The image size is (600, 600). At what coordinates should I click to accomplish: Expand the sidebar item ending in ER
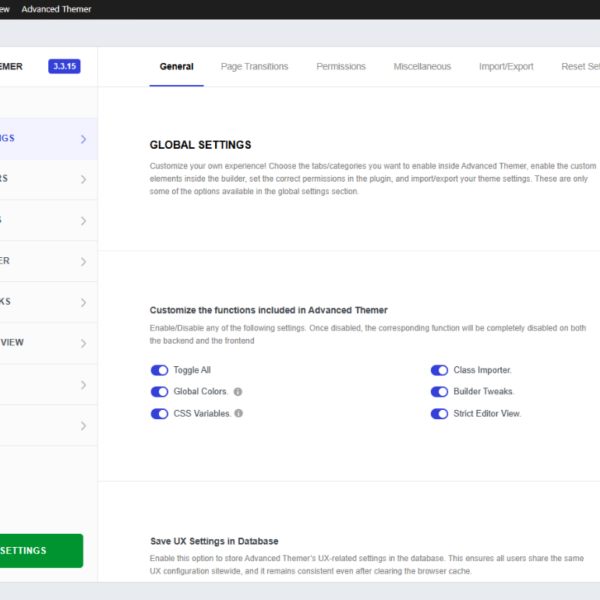pos(48,261)
